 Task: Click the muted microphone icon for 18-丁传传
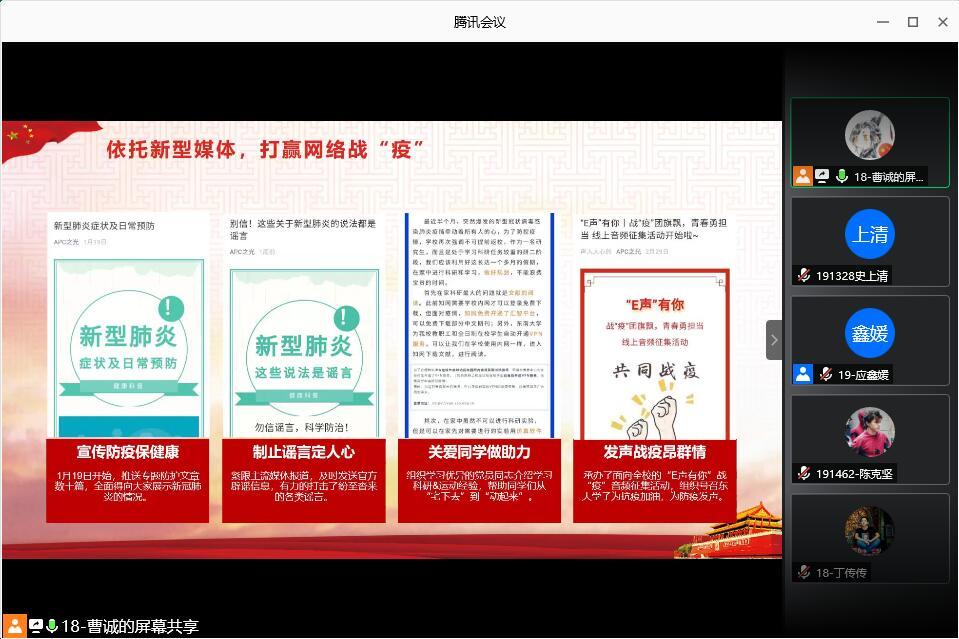[803, 572]
